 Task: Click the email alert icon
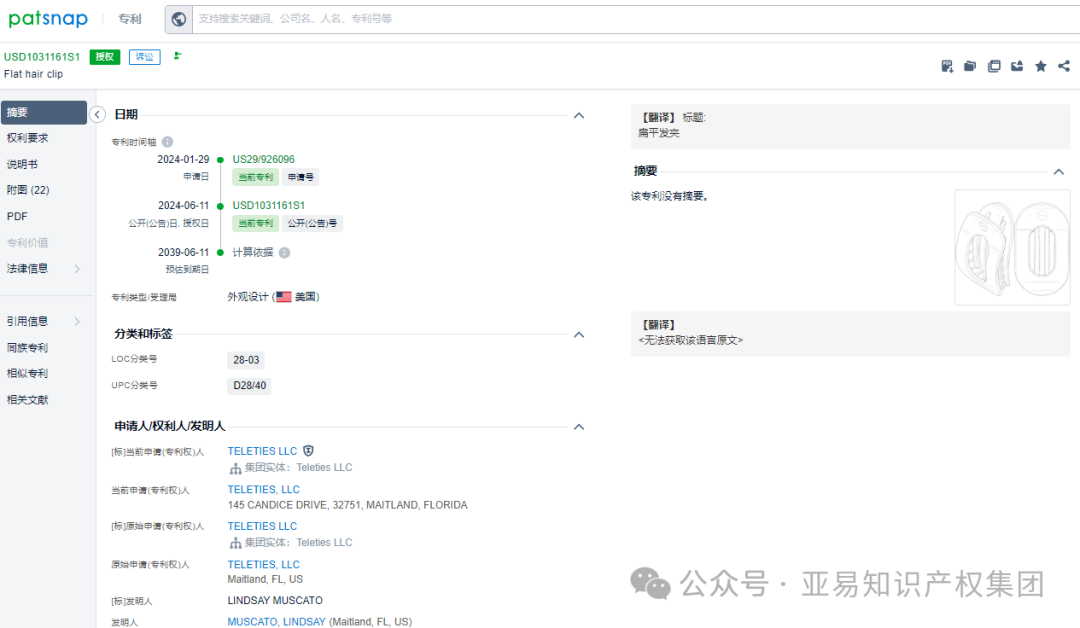1017,66
